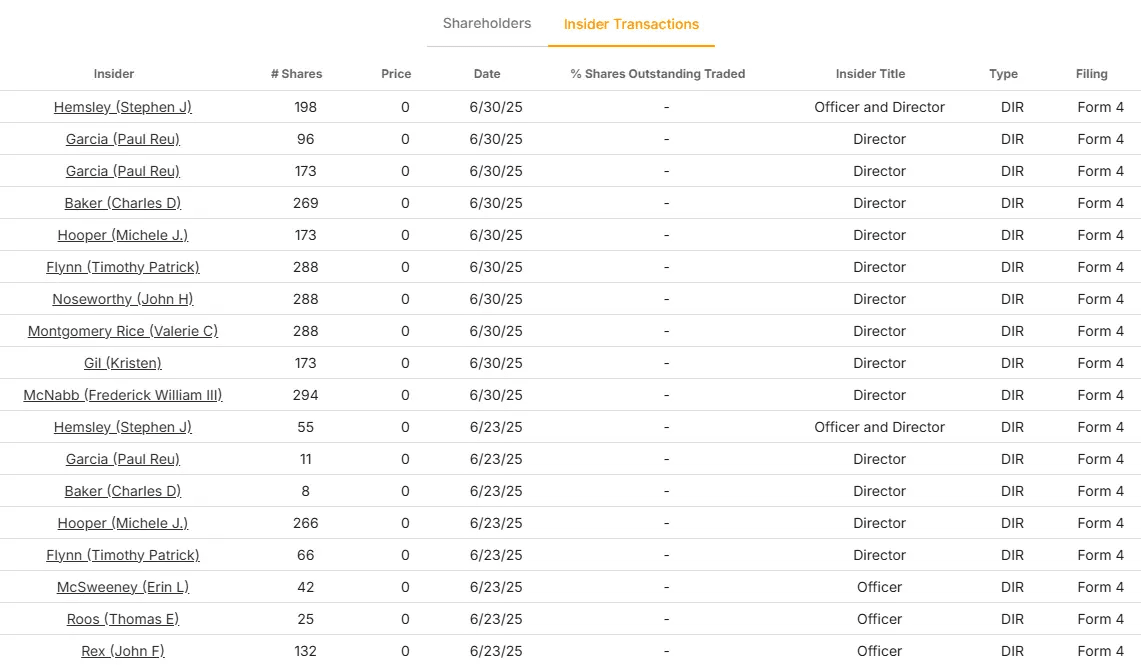The height and width of the screenshot is (665, 1141).
Task: Open McNabb (Frederick William III) link
Action: pyautogui.click(x=123, y=395)
